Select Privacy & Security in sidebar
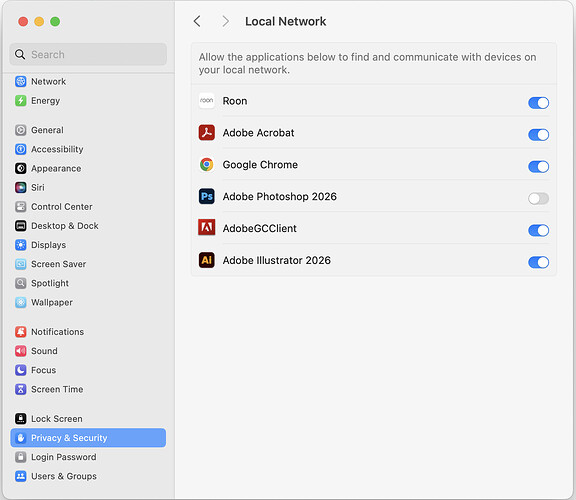576x500 pixels. pos(88,438)
